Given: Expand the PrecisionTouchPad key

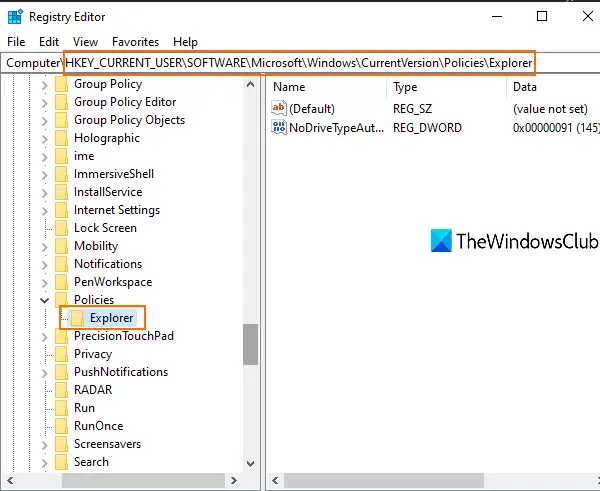Looking at the screenshot, I should [44, 336].
